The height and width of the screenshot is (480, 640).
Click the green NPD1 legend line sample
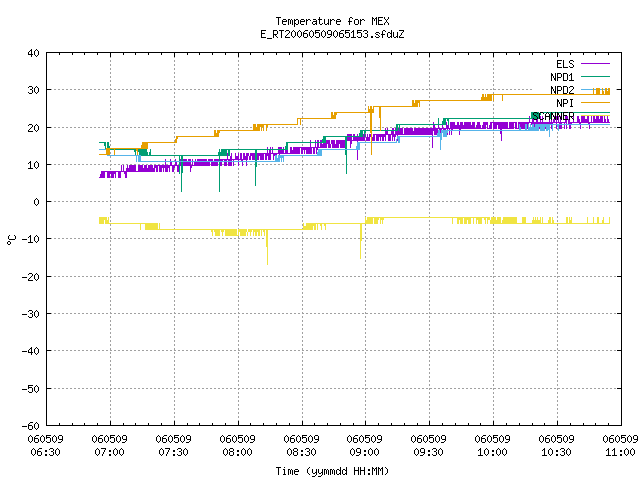[x=595, y=76]
